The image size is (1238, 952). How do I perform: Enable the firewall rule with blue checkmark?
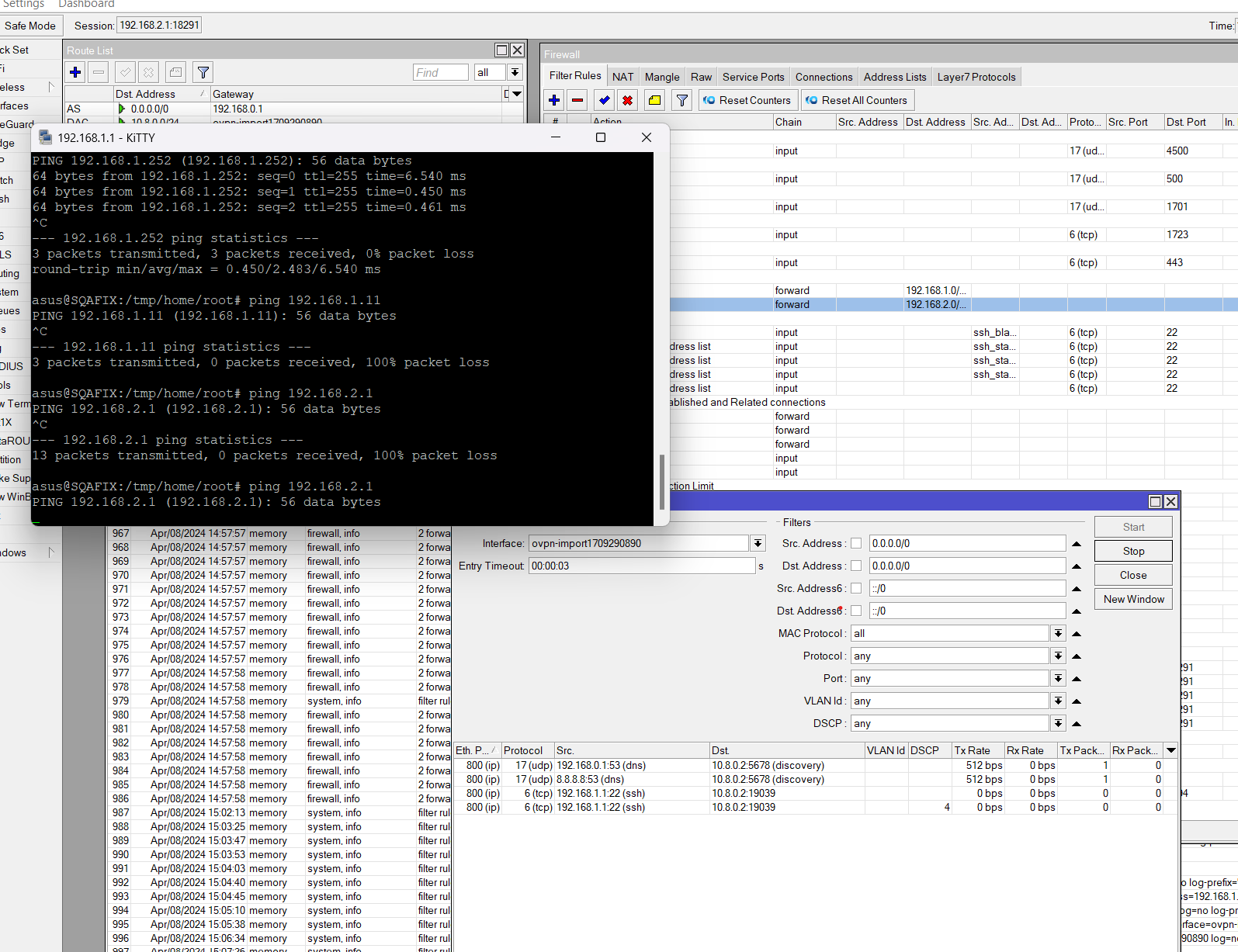pyautogui.click(x=604, y=100)
